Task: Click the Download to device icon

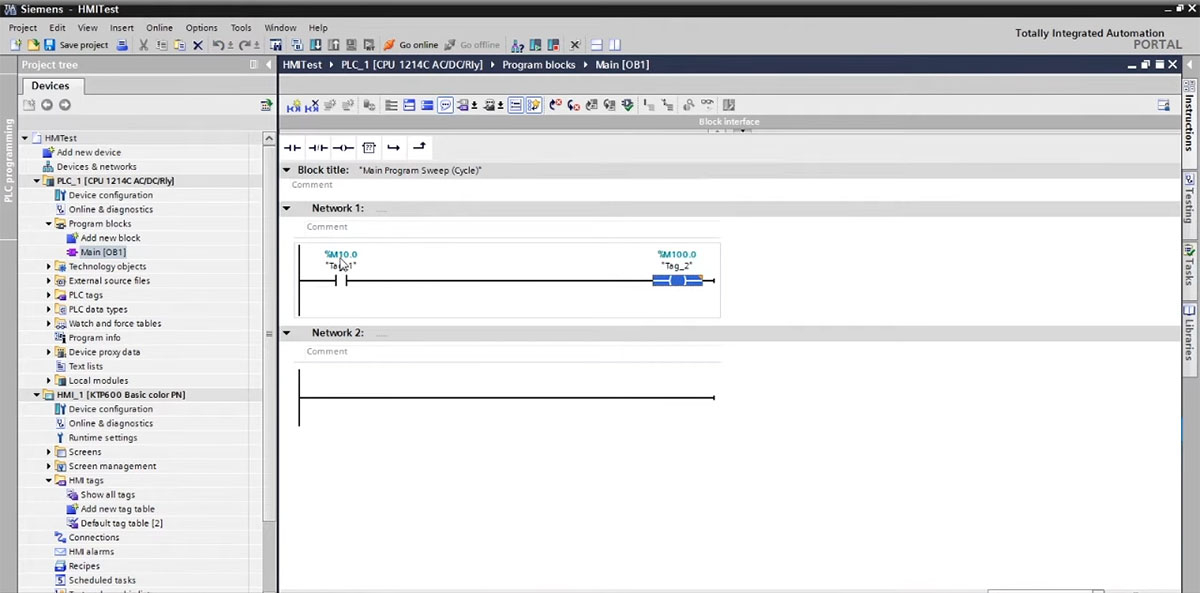Action: pyautogui.click(x=316, y=45)
